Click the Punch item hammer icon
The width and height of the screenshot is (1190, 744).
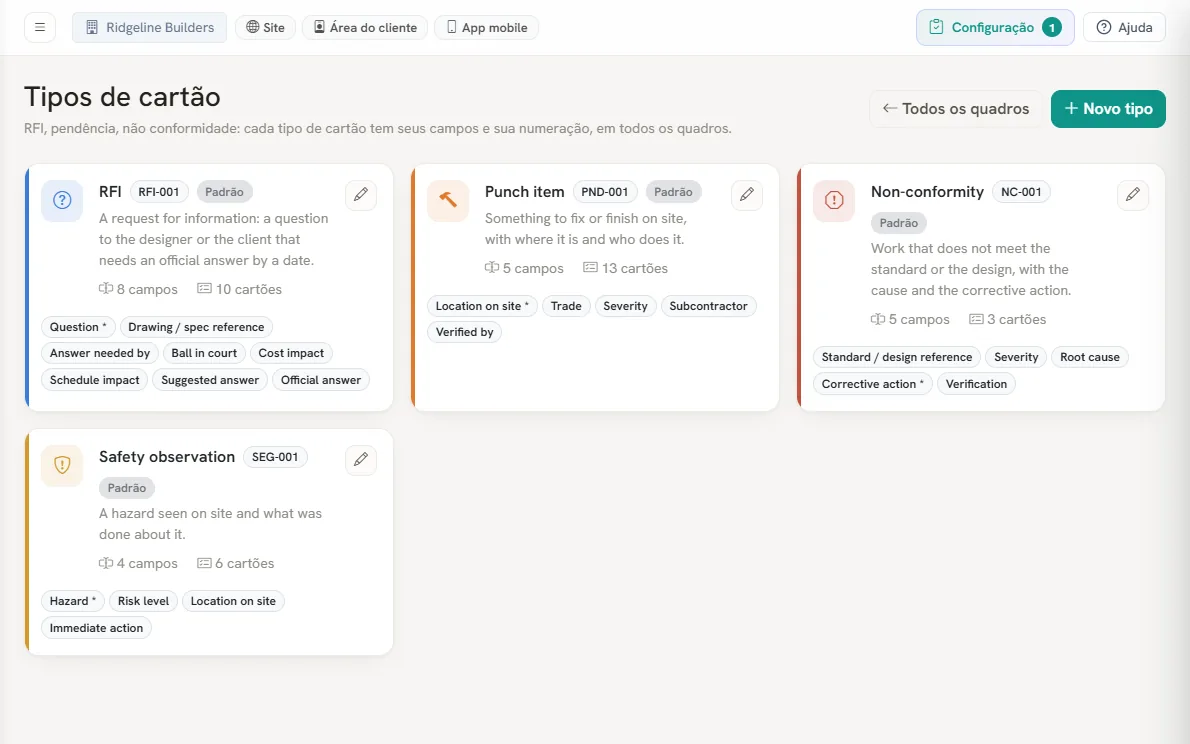448,200
